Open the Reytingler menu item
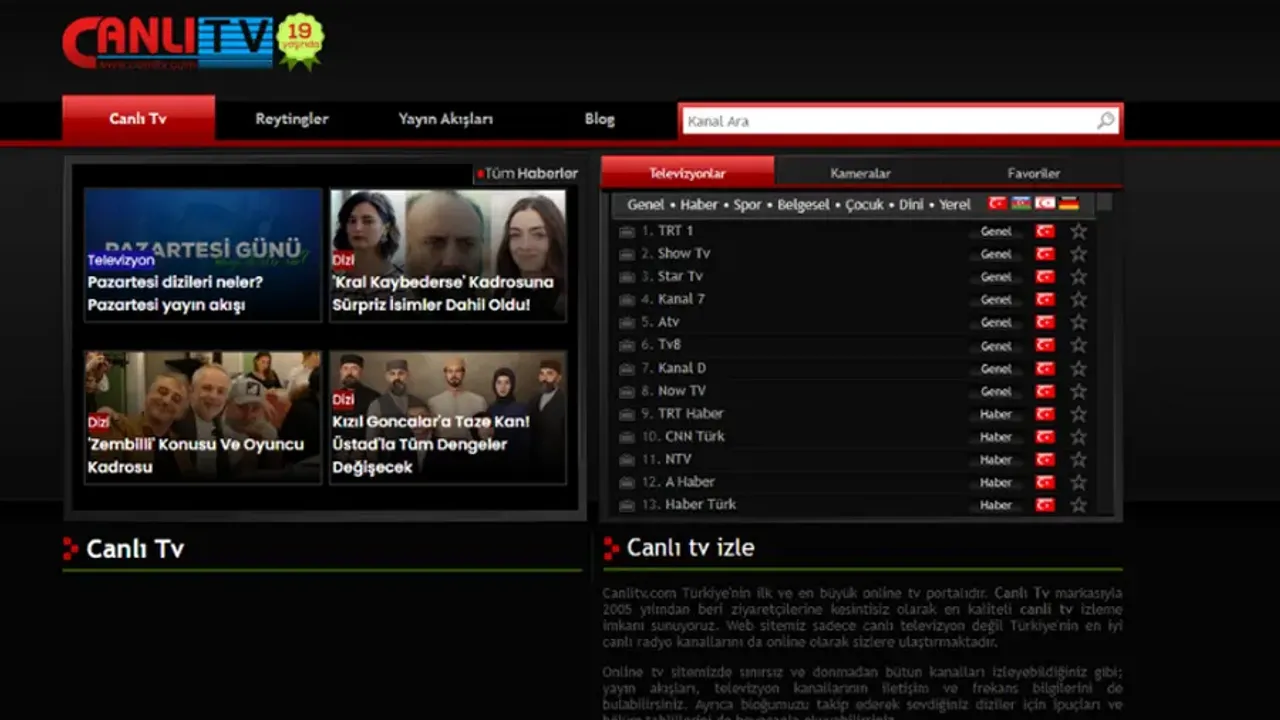 coord(291,119)
